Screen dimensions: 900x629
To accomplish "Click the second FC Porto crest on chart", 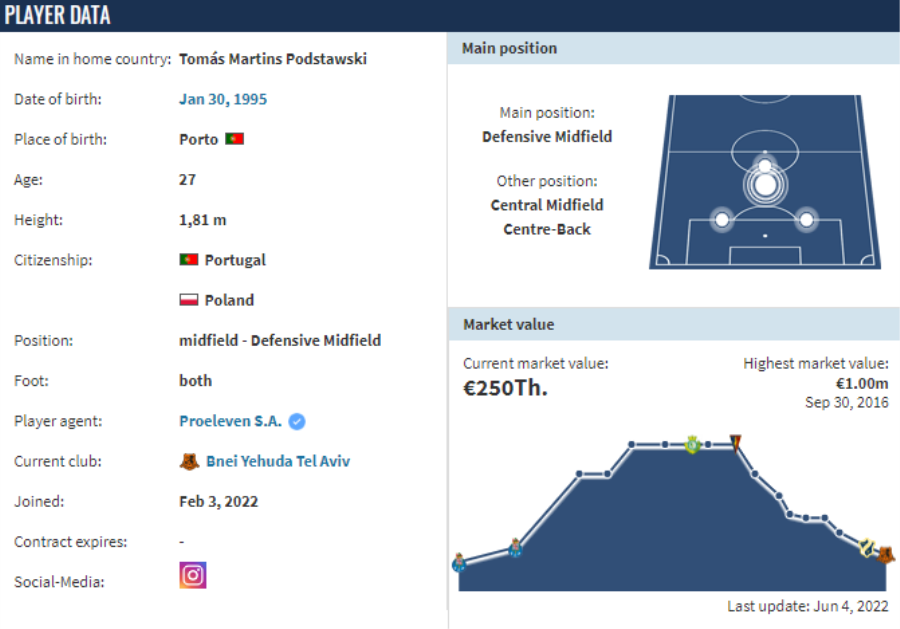I will click(x=515, y=548).
